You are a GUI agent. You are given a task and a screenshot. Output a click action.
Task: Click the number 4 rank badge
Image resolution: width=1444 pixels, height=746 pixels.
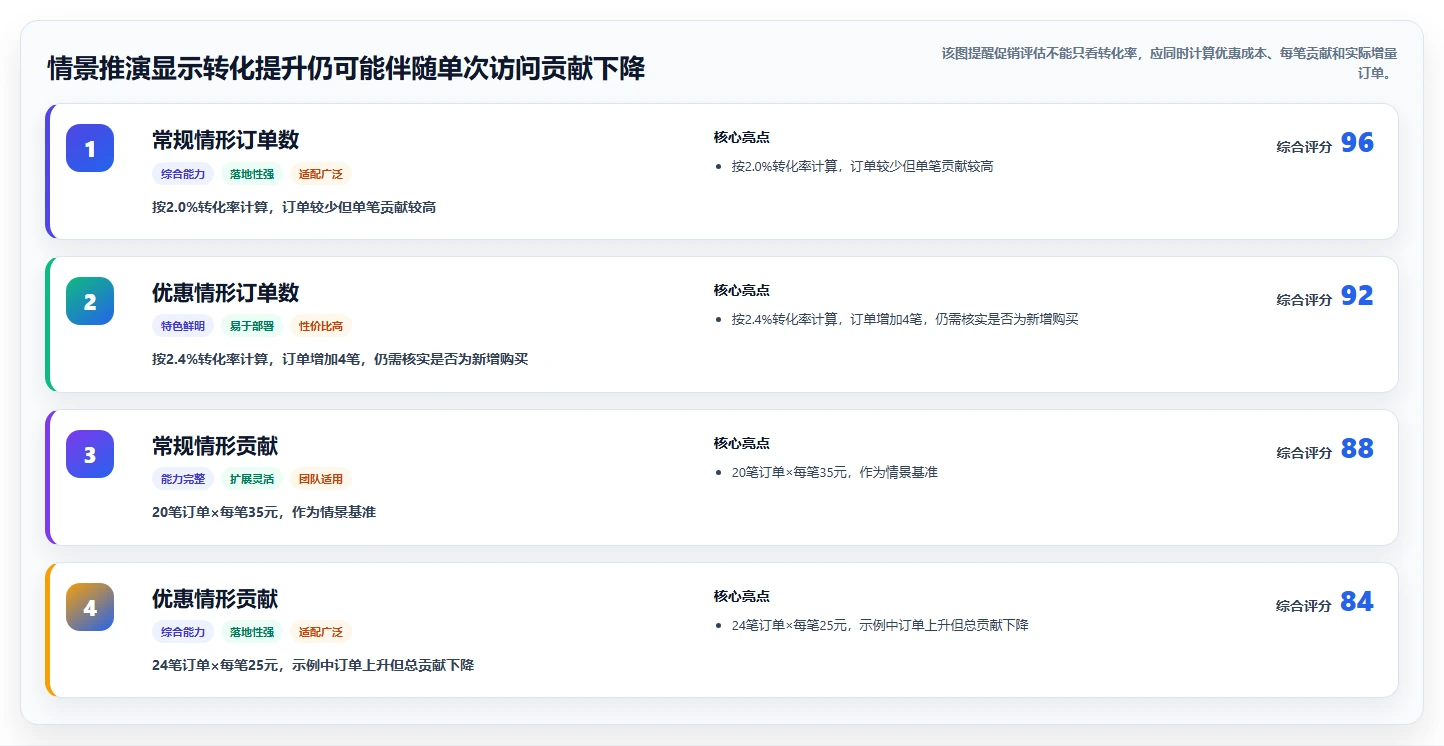click(90, 607)
